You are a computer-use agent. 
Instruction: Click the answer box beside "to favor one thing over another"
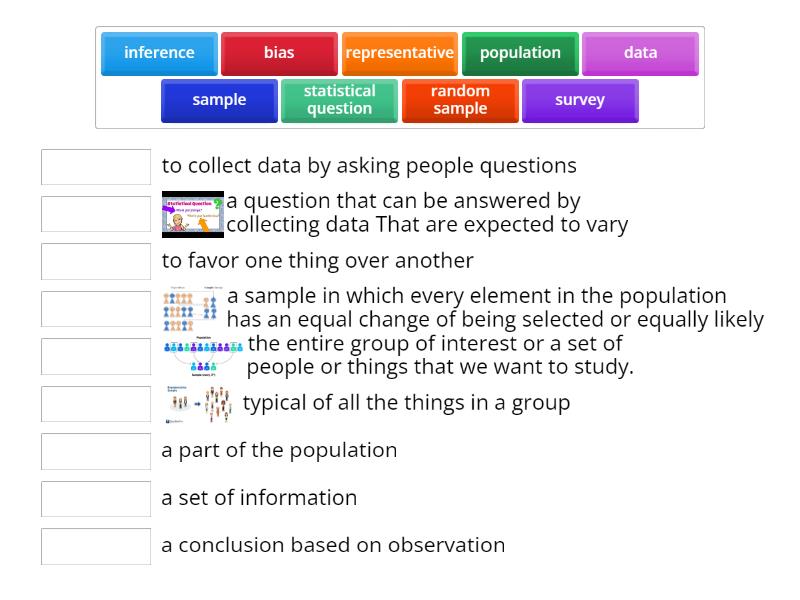point(94,261)
